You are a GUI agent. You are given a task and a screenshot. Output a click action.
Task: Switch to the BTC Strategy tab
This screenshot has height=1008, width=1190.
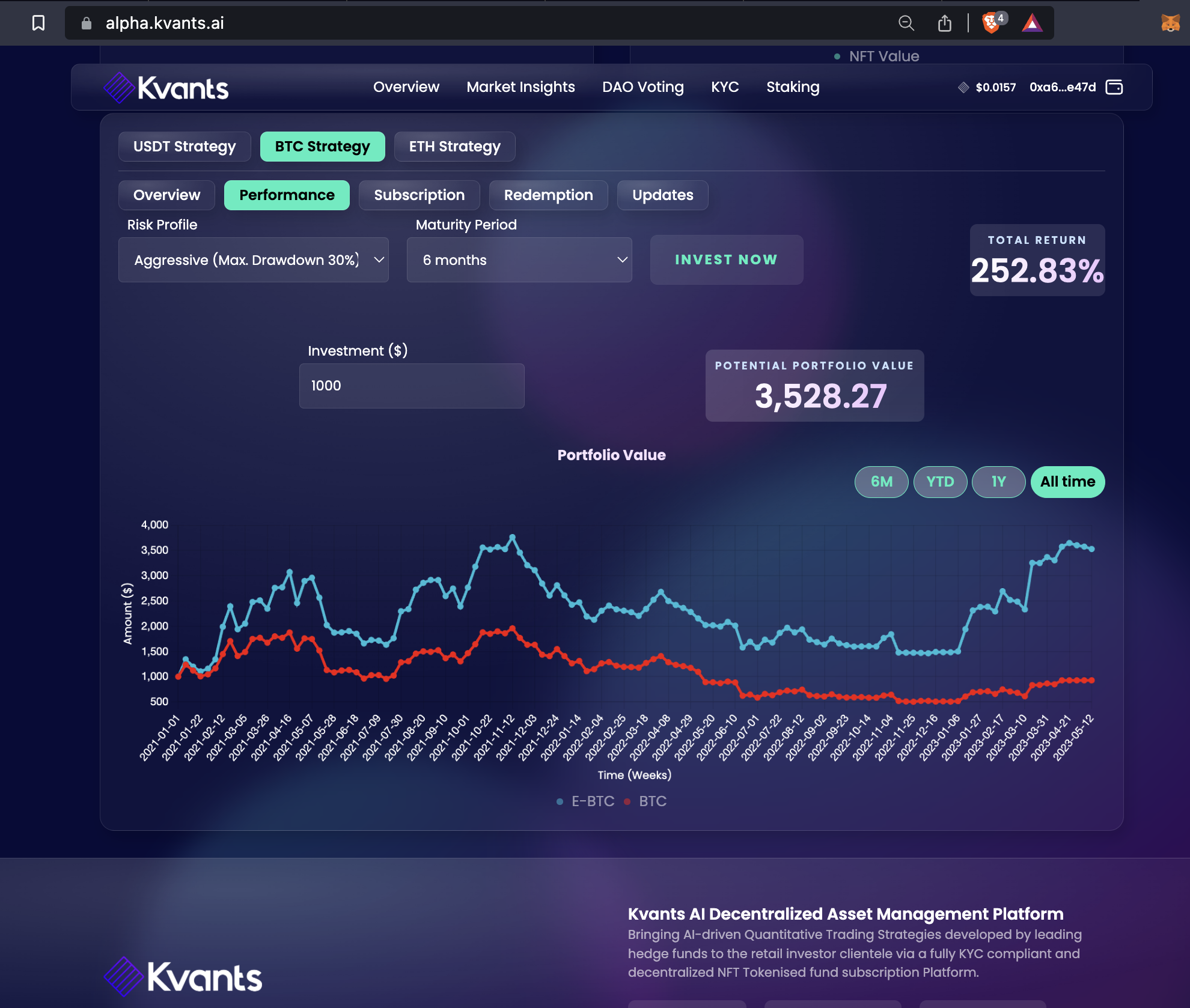(322, 147)
